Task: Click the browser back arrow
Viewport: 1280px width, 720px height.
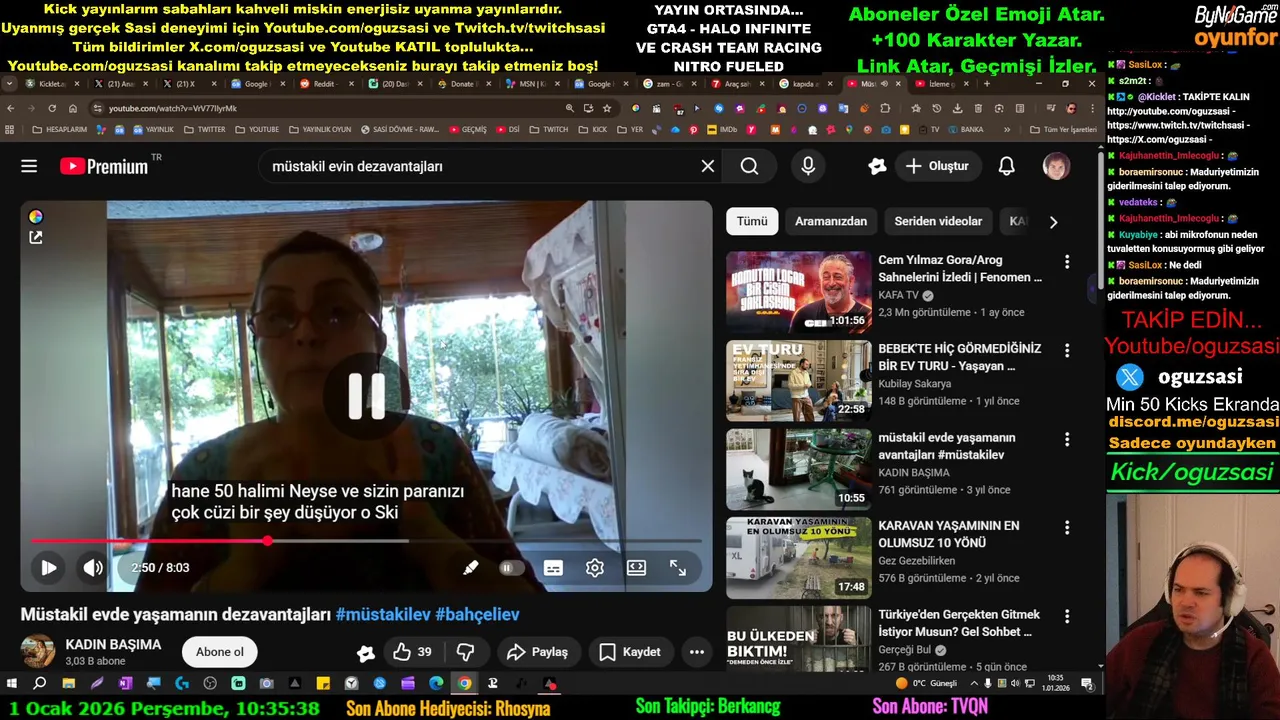Action: [x=11, y=108]
